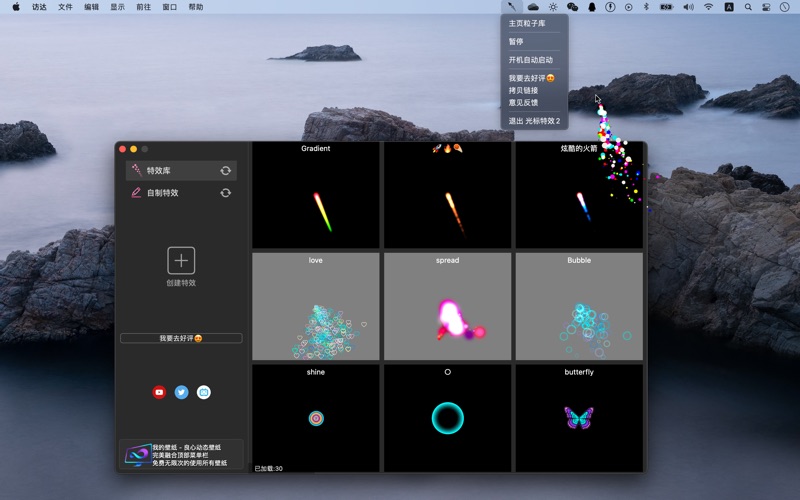Image resolution: width=800 pixels, height=500 pixels.
Task: Toggle 暂停 to pause cursor effects
Action: coord(516,42)
